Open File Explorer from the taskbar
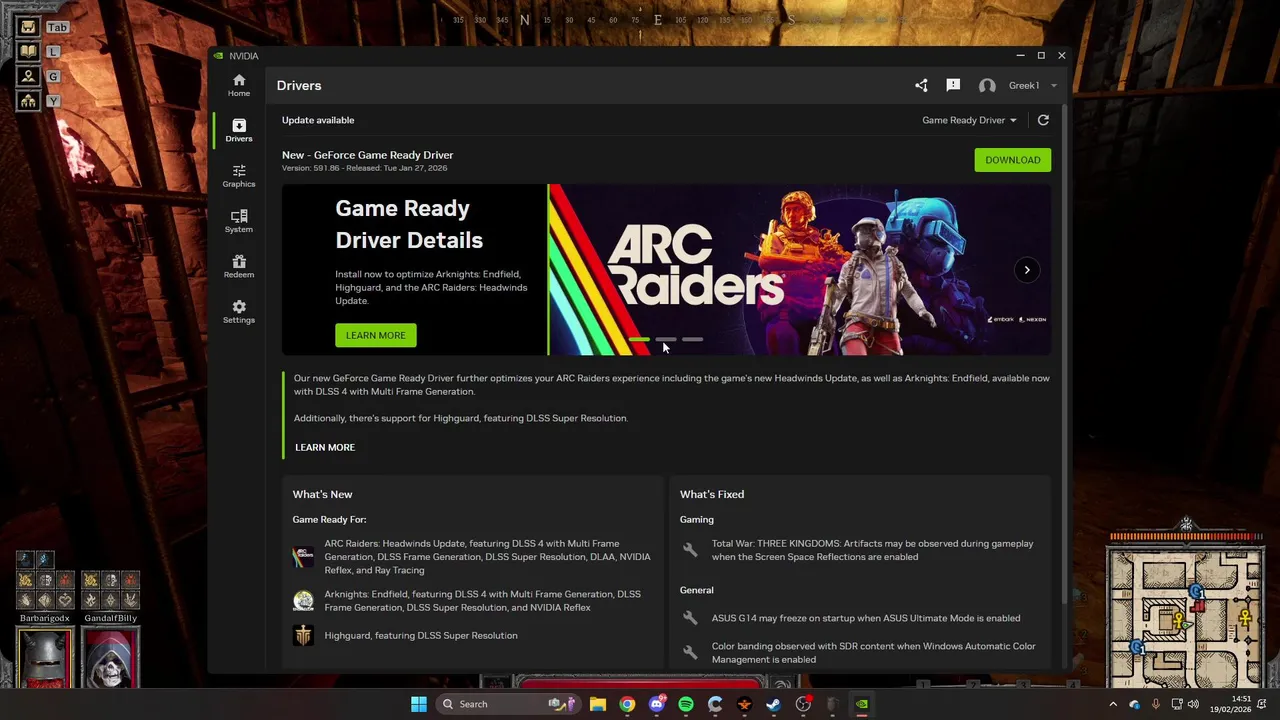 (598, 704)
